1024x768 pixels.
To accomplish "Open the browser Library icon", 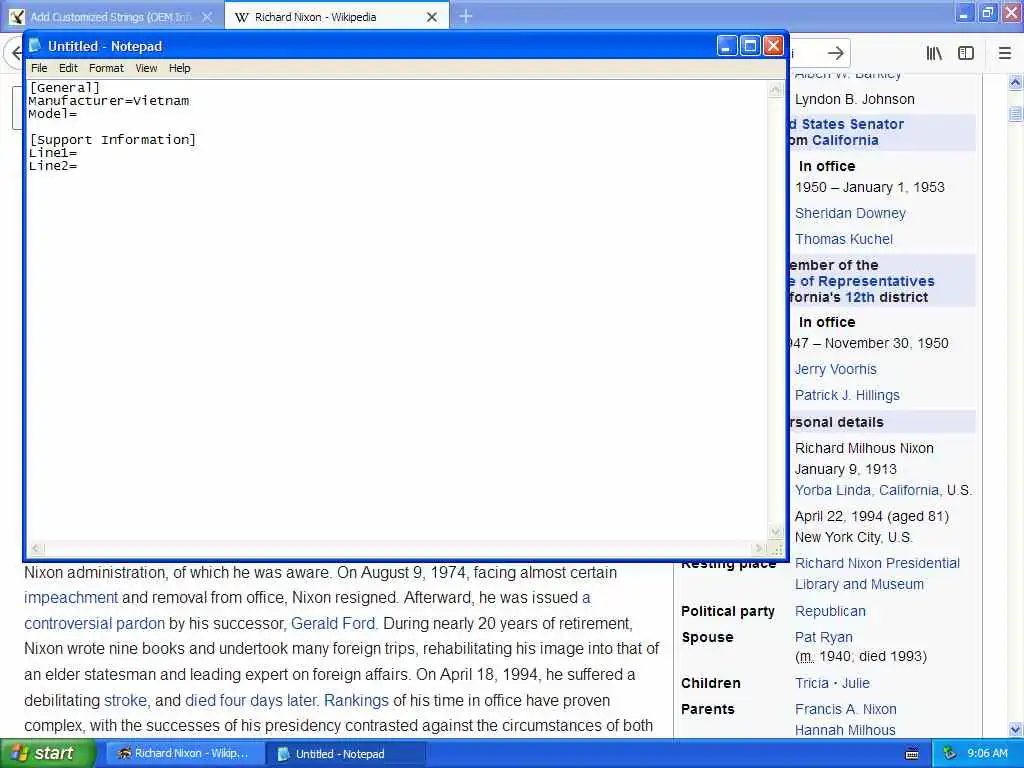I will point(934,54).
